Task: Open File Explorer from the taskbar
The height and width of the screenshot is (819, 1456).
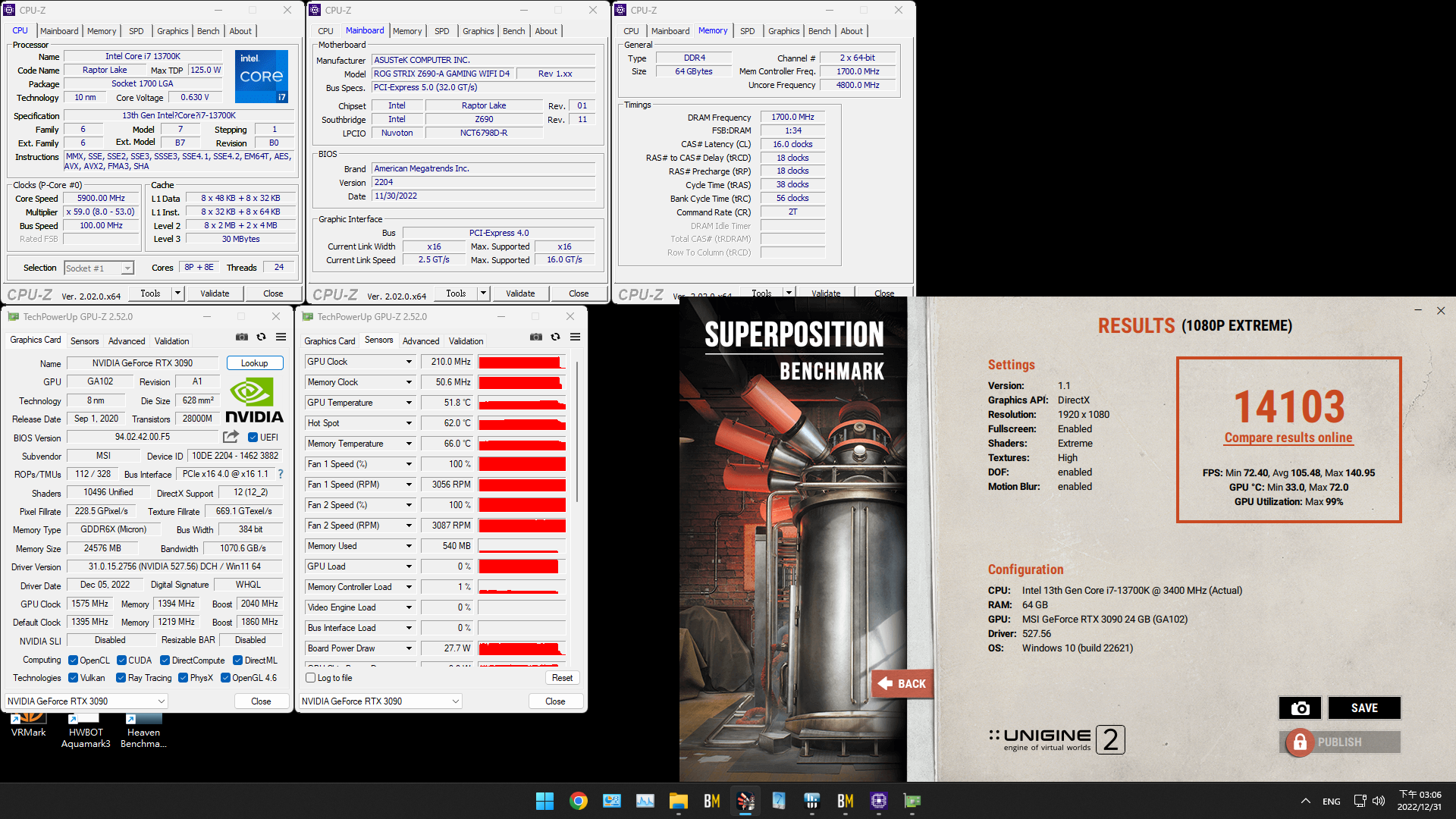Action: tap(678, 801)
